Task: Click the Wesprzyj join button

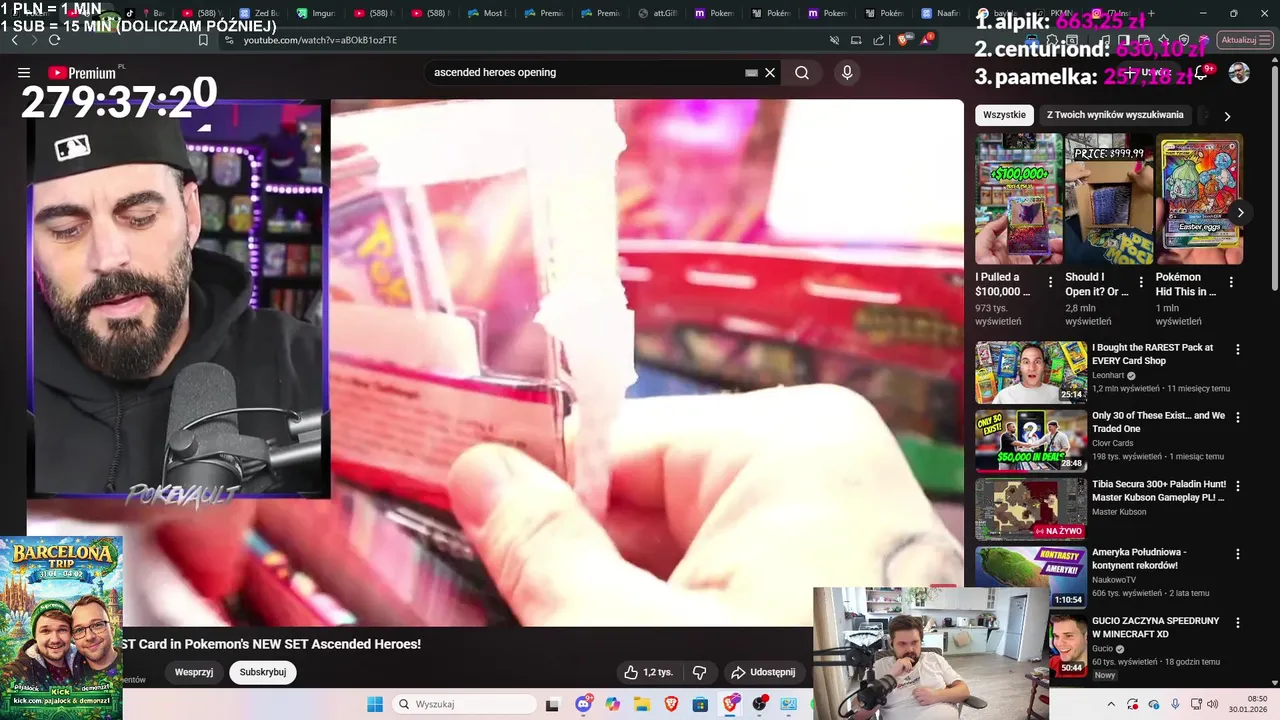Action: pyautogui.click(x=194, y=673)
